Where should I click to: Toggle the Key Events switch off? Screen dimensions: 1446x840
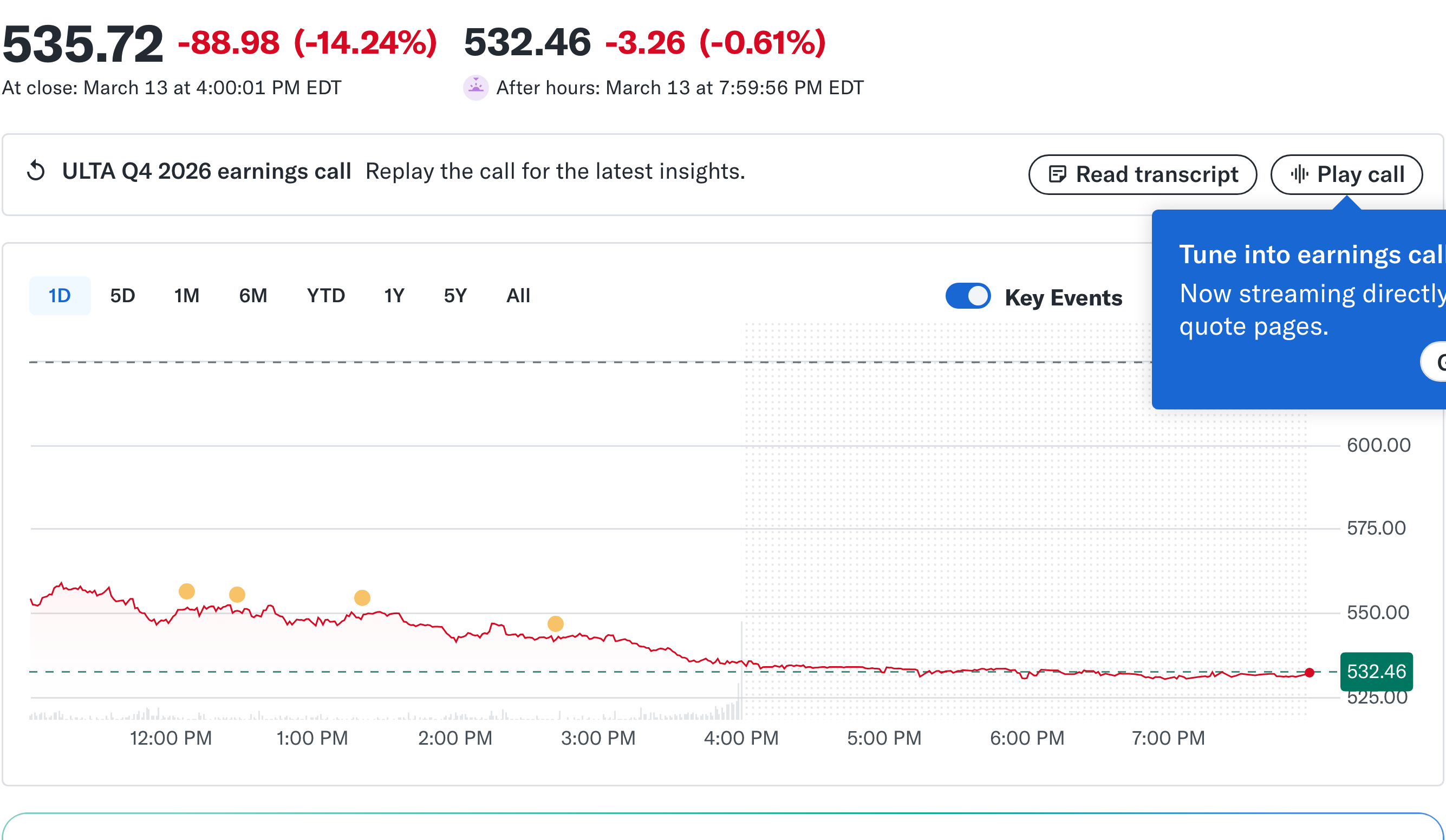click(x=968, y=296)
